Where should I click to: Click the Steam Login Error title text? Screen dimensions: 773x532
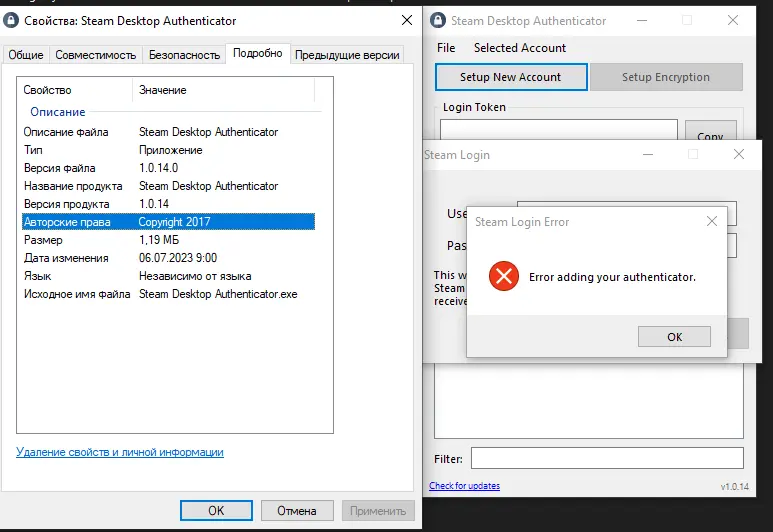coord(522,222)
